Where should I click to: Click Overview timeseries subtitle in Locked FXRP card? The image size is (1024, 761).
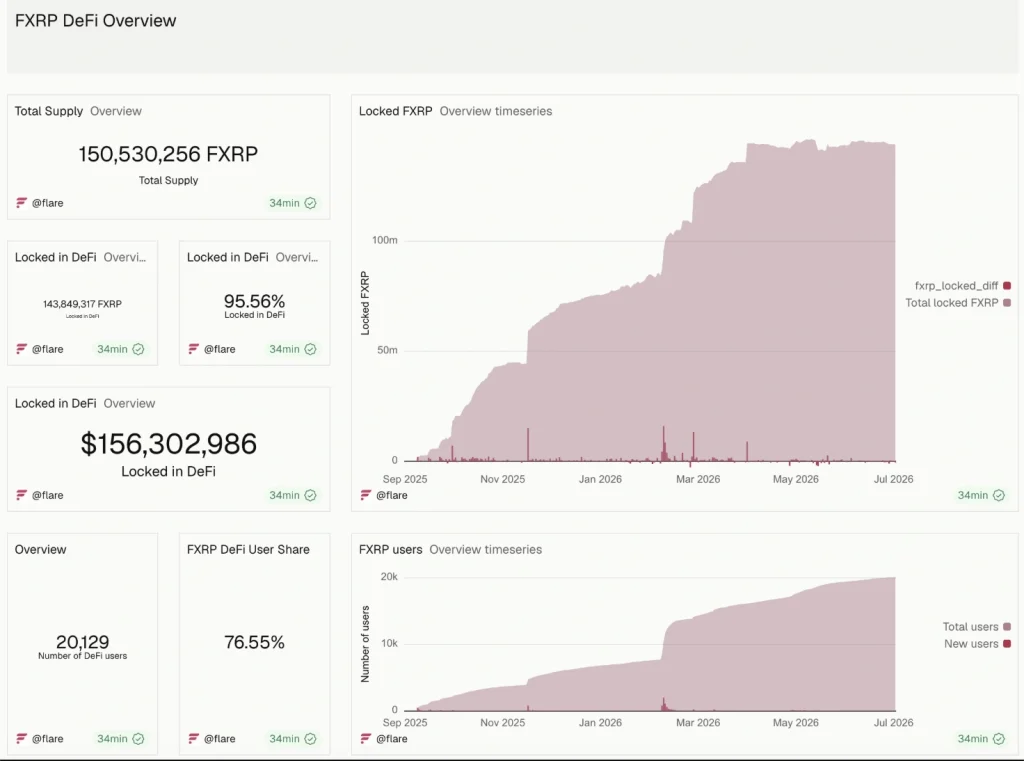(496, 111)
